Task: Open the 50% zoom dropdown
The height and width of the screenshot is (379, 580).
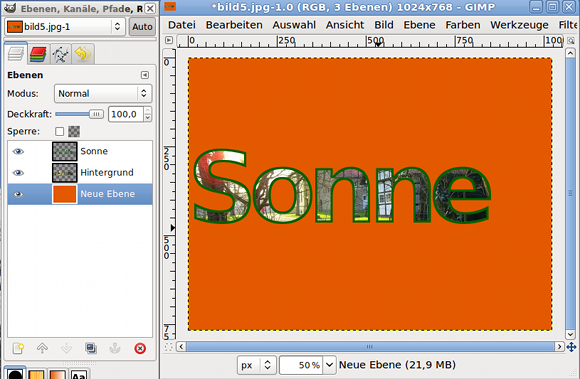Action: (329, 365)
